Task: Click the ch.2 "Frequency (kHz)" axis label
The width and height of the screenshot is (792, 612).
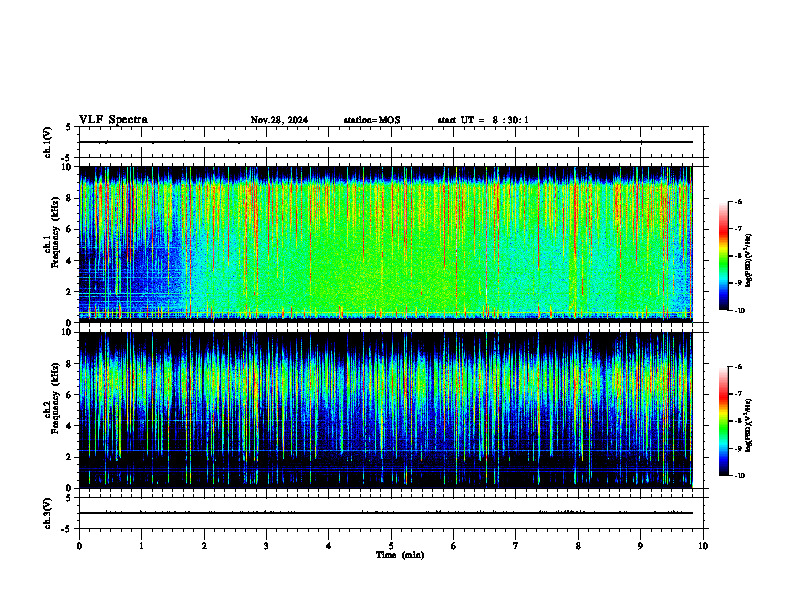Action: click(55, 398)
